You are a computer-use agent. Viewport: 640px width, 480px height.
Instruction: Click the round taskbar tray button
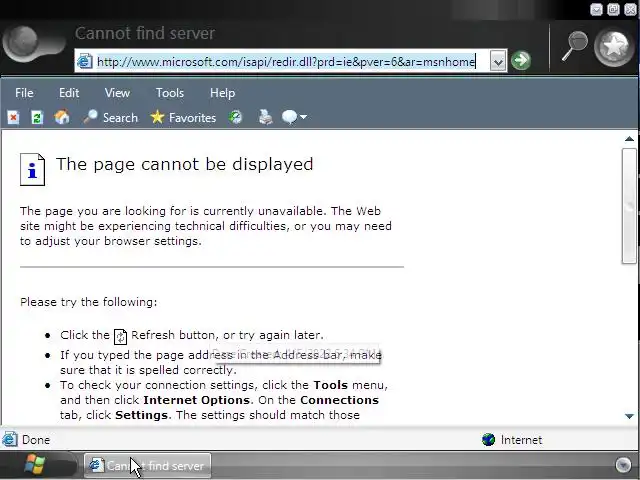[623, 465]
